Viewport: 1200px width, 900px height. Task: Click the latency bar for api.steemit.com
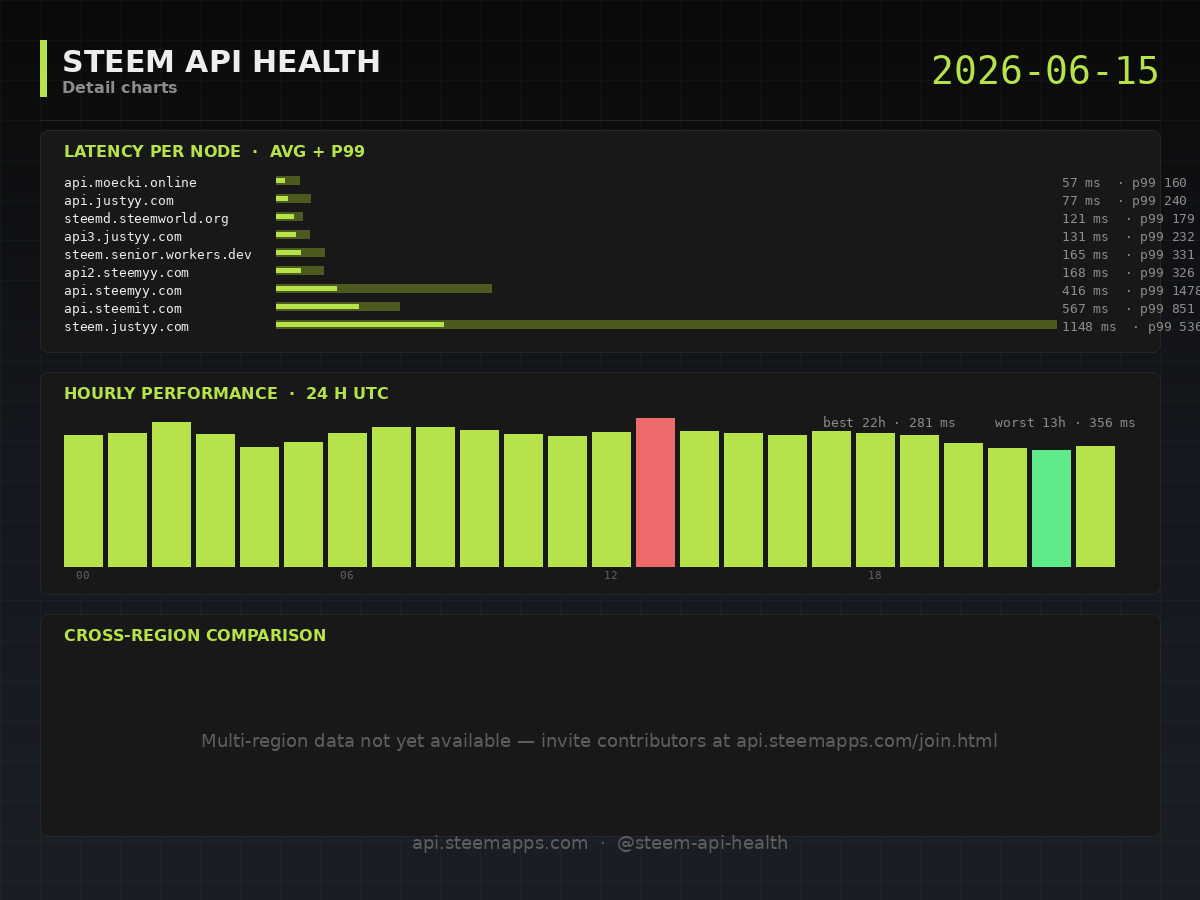click(338, 307)
